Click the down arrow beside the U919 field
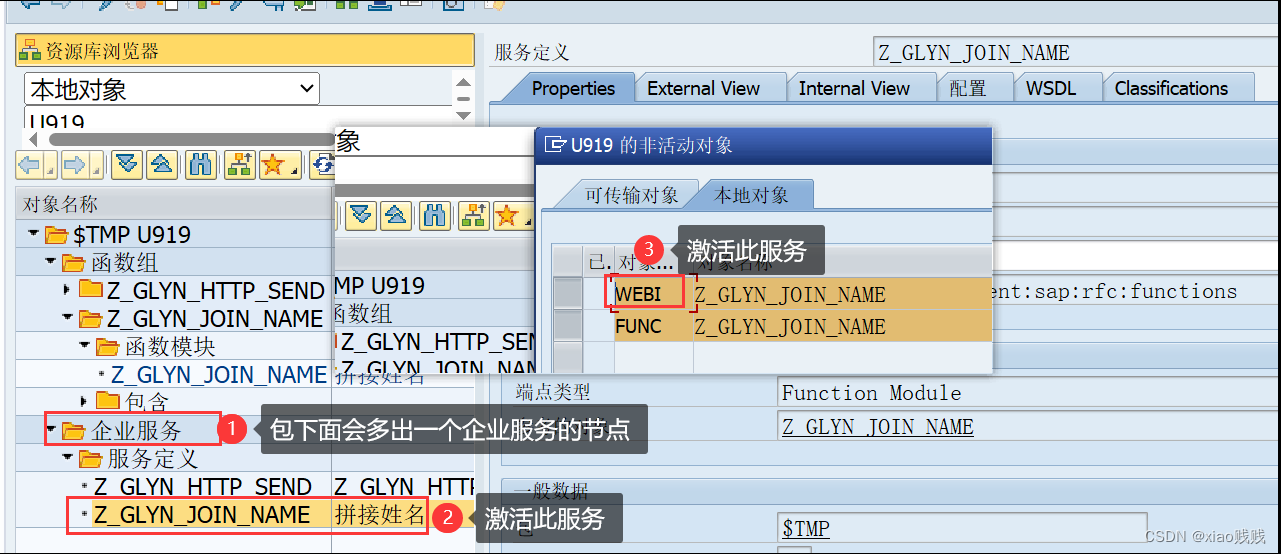 point(462,116)
